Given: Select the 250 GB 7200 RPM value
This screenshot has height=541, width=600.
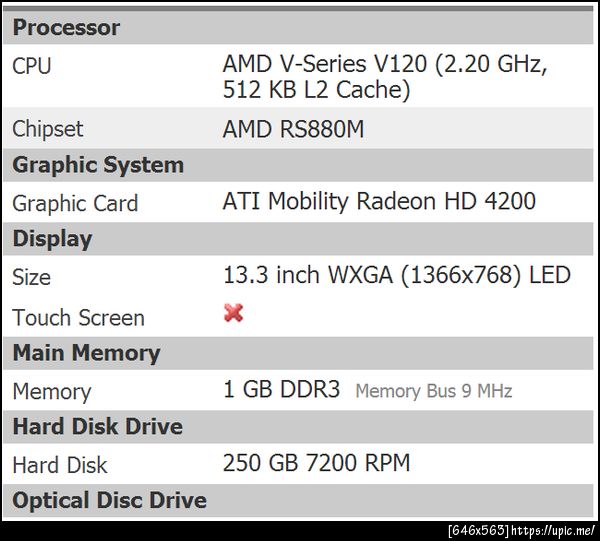Looking at the screenshot, I should 316,463.
